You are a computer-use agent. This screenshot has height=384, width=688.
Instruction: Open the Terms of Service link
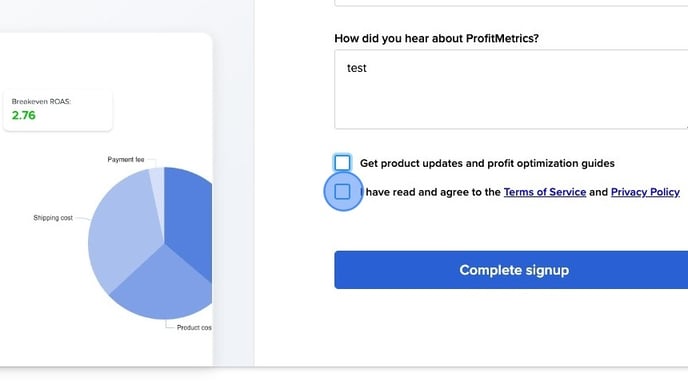545,192
